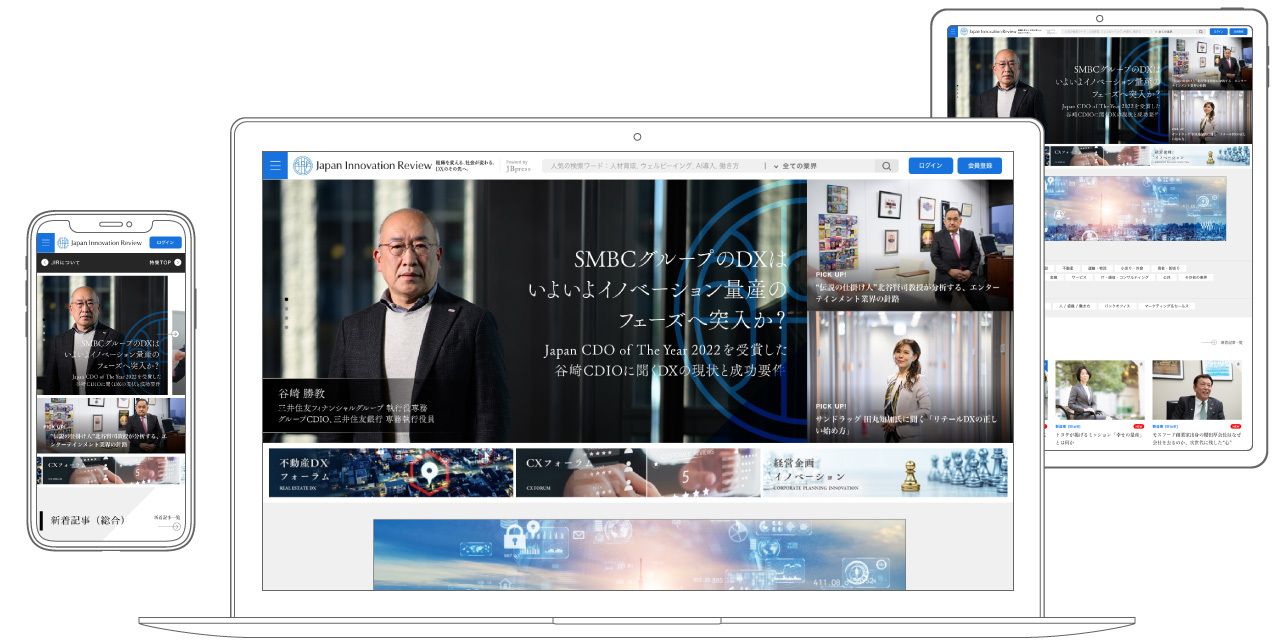Click the large ad banner on the tablet

point(1135,209)
